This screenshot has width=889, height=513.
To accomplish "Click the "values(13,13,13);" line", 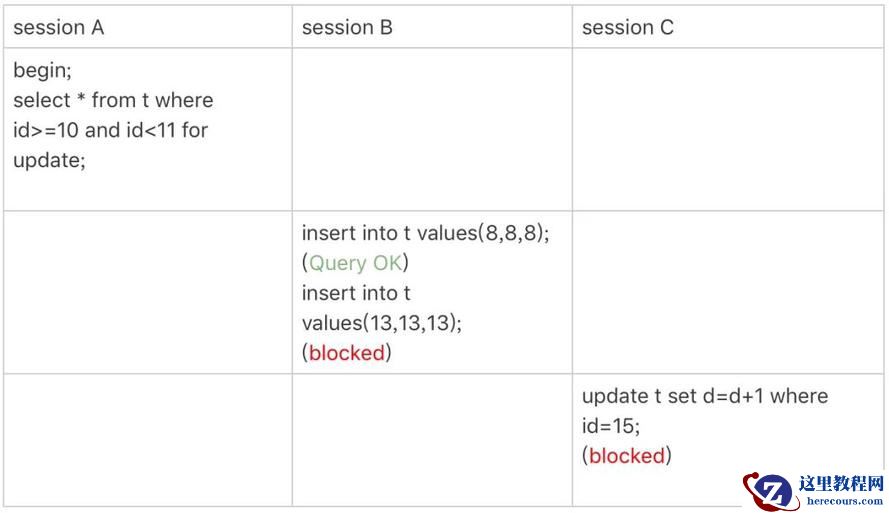I will [382, 323].
